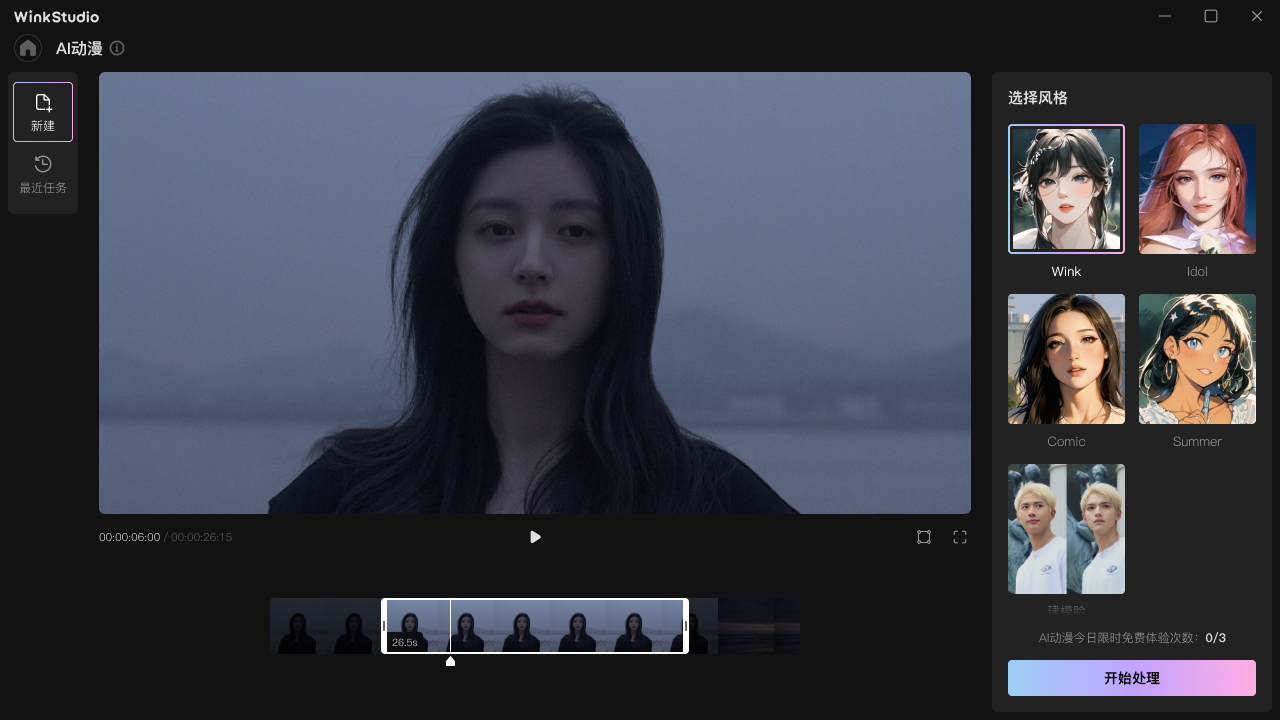
Task: Enter fullscreen preview mode
Action: (x=960, y=537)
